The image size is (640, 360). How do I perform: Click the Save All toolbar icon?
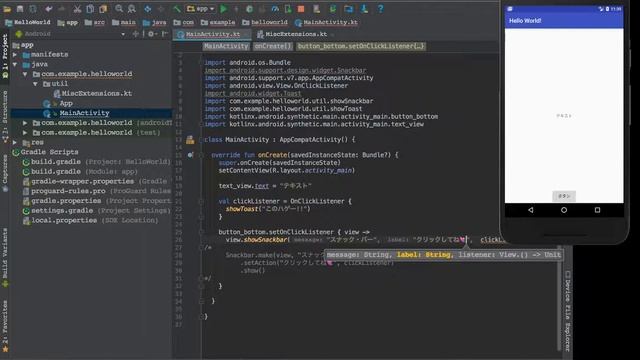pyautogui.click(x=20, y=9)
